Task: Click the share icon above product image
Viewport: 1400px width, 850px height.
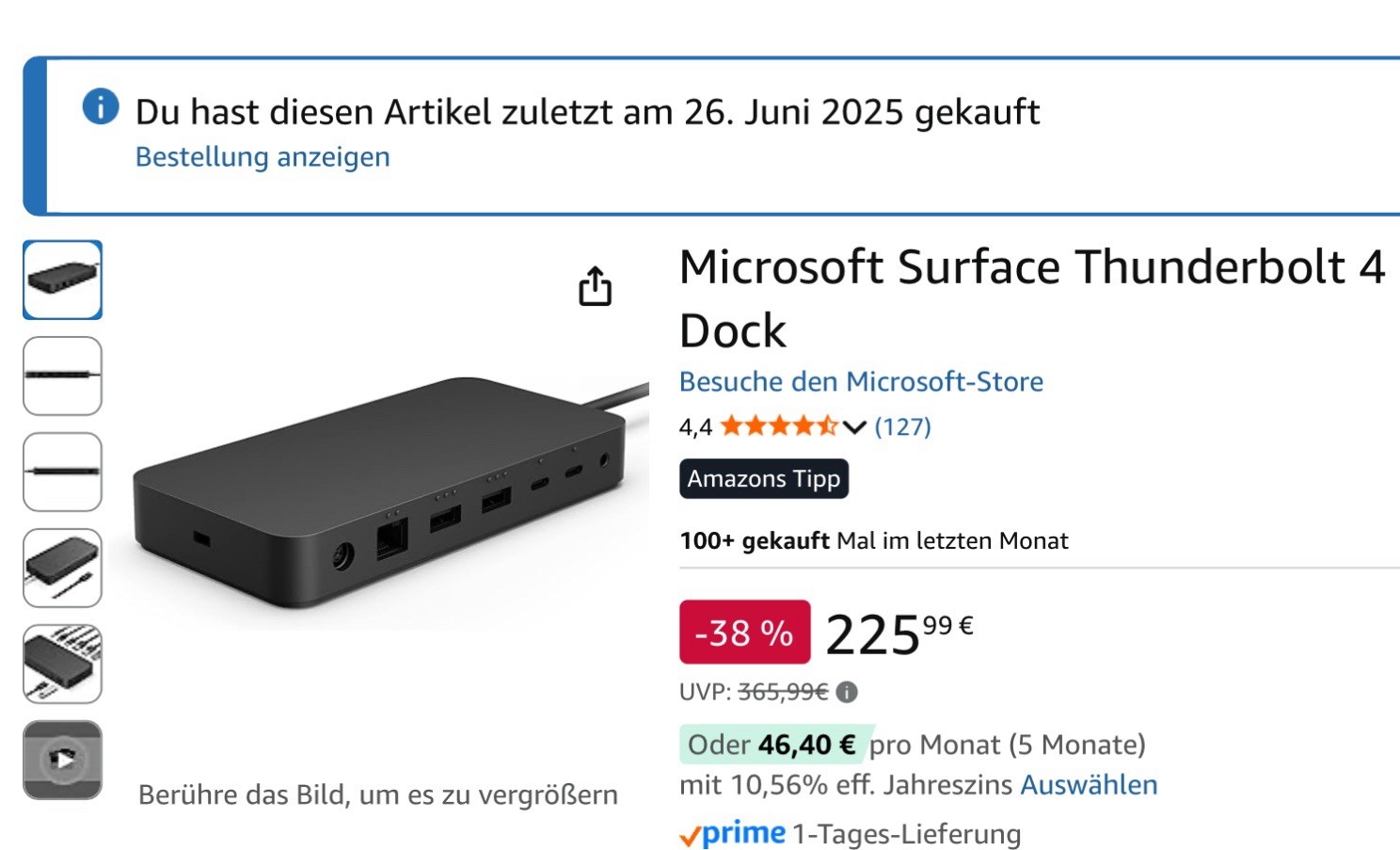Action: click(x=595, y=286)
